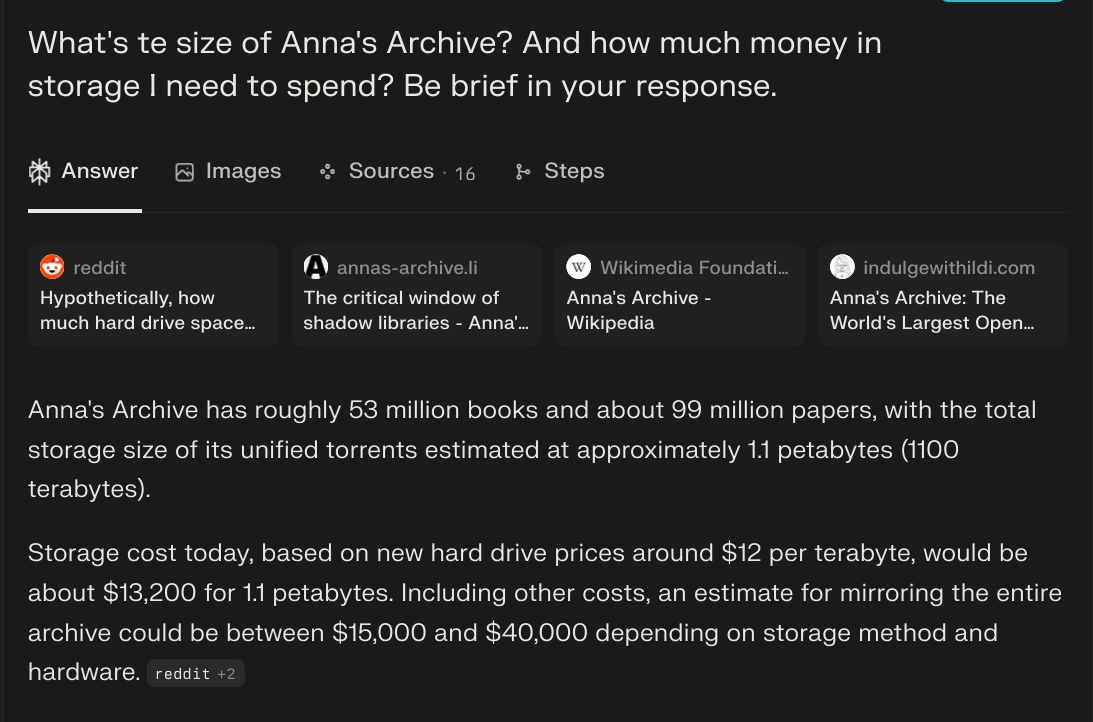Click the question heading text
1093x722 pixels.
454,64
